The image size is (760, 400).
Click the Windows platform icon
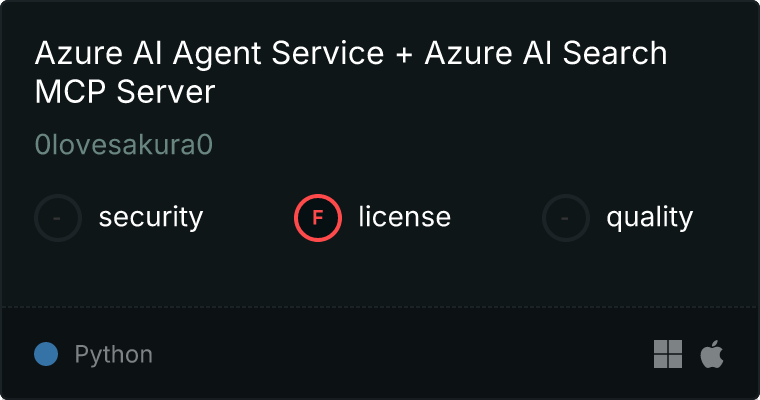(667, 354)
